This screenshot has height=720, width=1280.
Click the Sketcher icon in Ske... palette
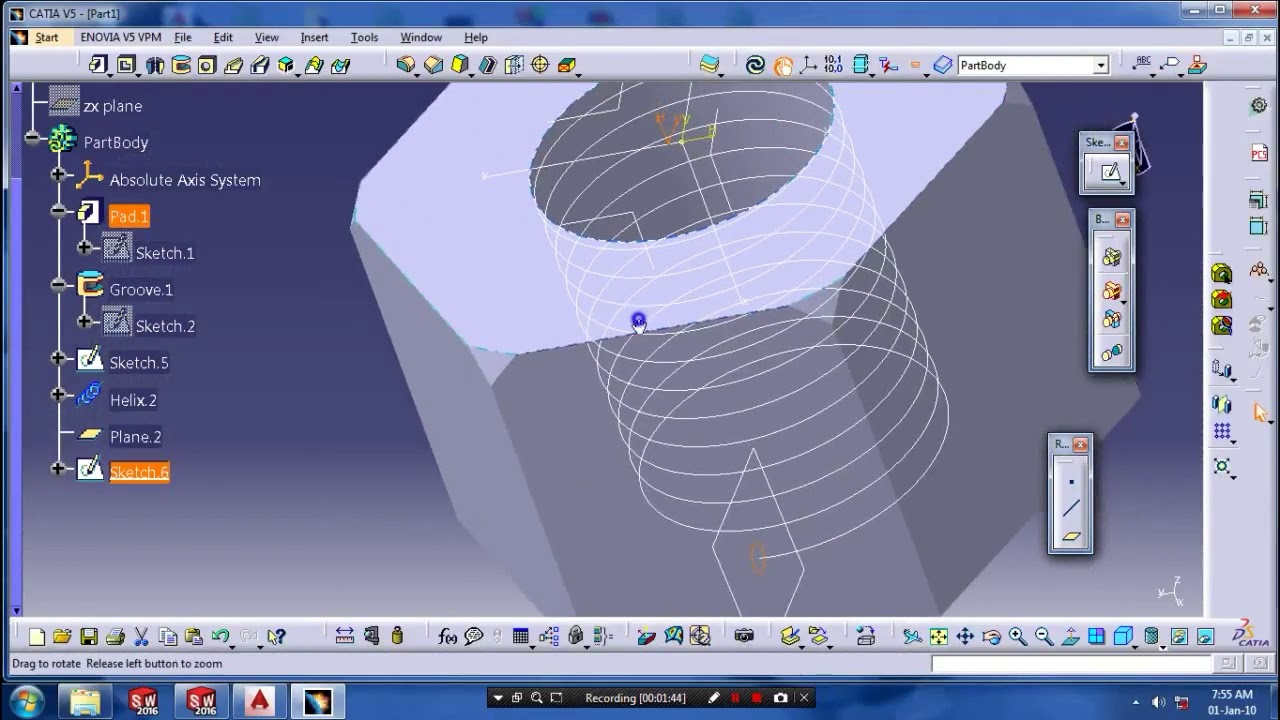click(1110, 172)
